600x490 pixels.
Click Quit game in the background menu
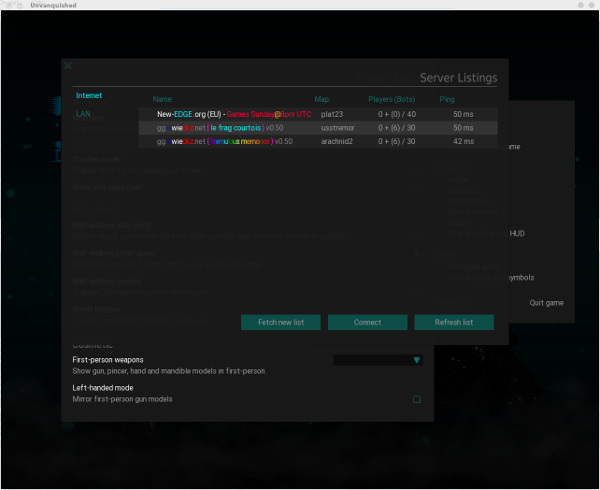click(x=547, y=302)
